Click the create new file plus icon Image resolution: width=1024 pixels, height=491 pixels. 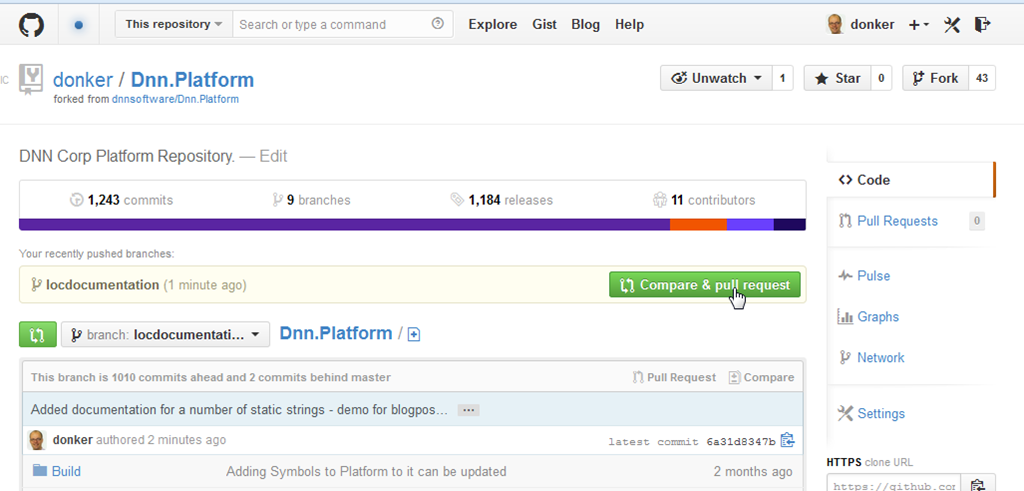tap(414, 334)
